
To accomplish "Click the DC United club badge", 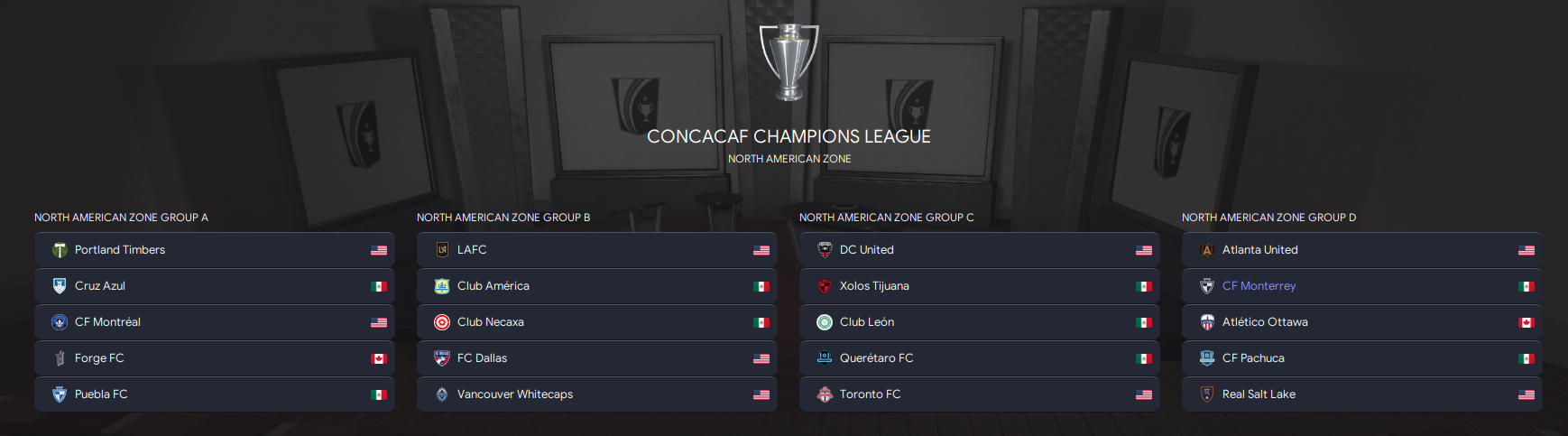I will coord(825,250).
